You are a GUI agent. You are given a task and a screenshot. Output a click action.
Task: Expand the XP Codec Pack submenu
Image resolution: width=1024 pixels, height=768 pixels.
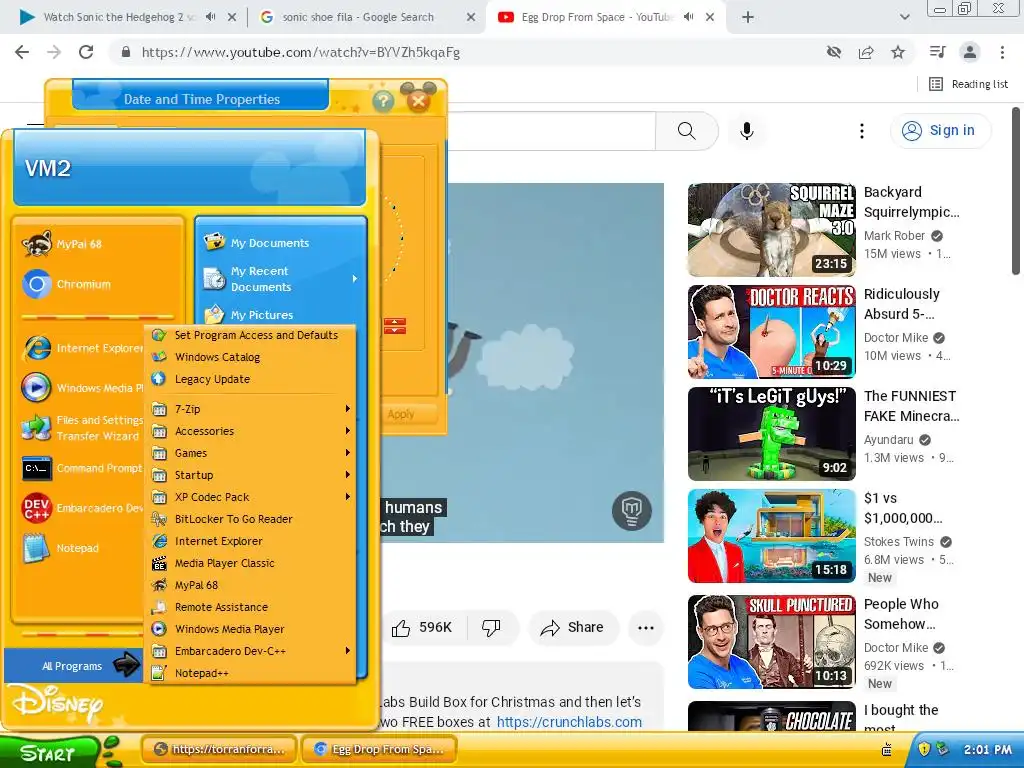pyautogui.click(x=251, y=497)
